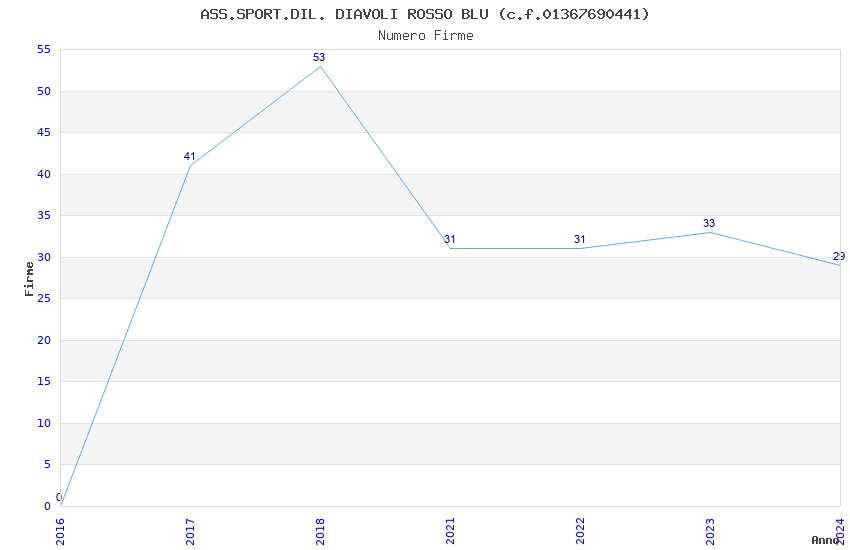
Task: Click the data label 53 at the 2018 peak
Action: click(x=319, y=57)
